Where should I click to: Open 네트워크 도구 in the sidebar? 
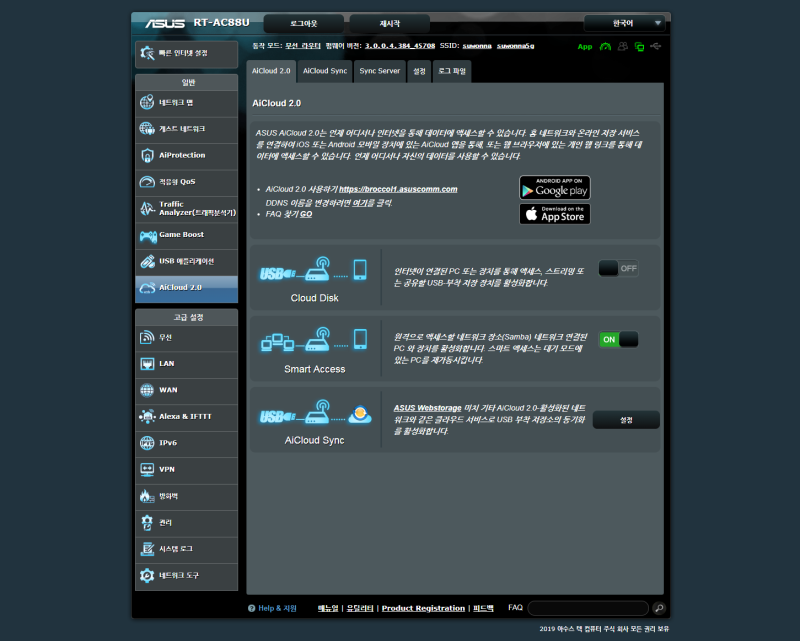click(x=186, y=576)
